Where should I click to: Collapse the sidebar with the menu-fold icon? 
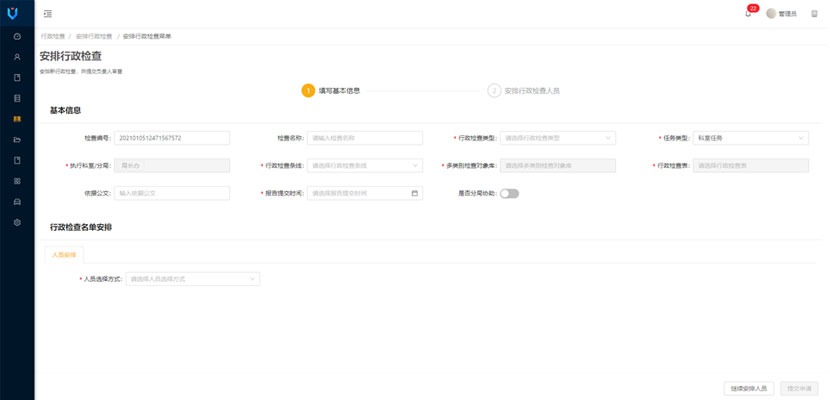[48, 14]
